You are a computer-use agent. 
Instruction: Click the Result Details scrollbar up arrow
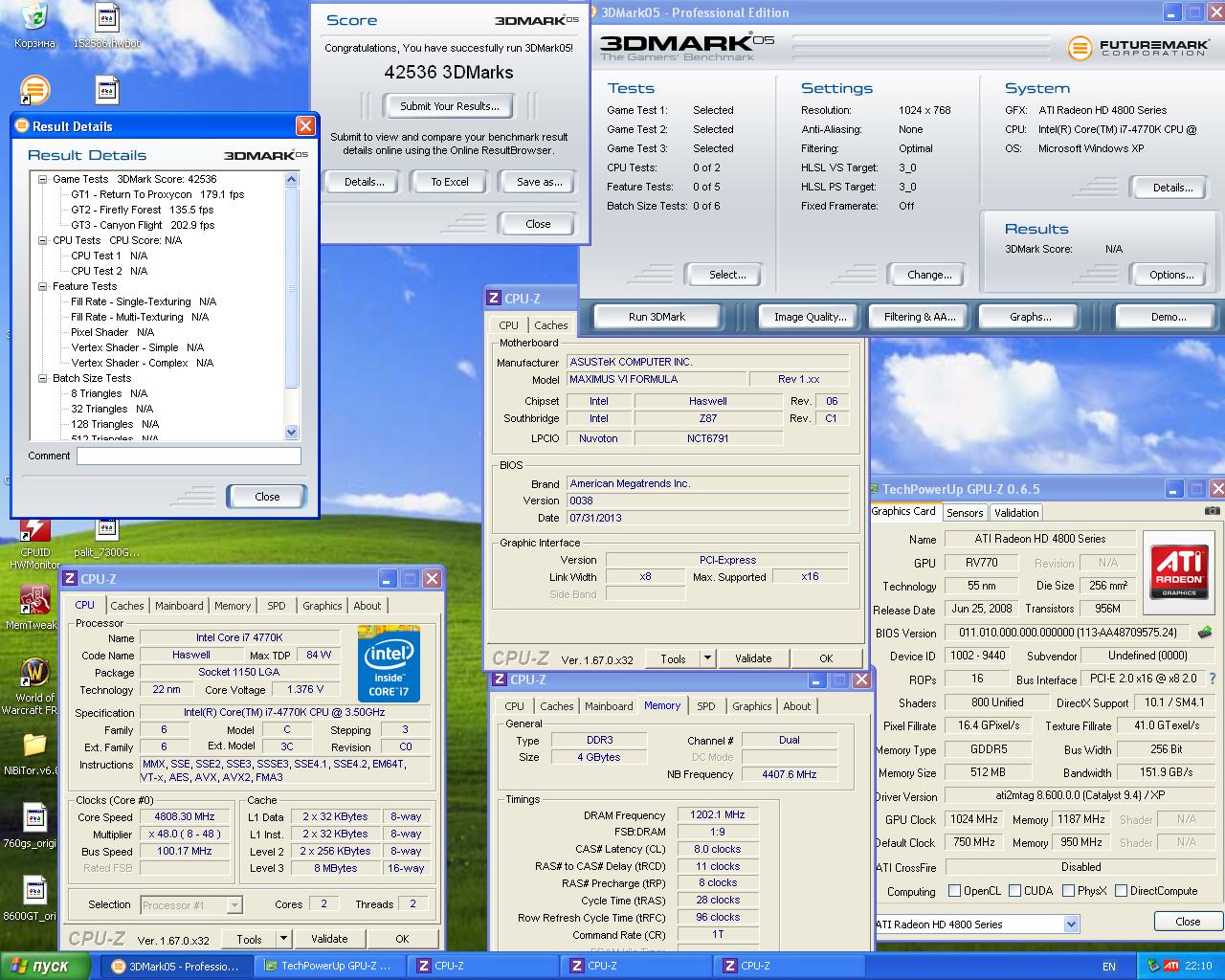[292, 179]
